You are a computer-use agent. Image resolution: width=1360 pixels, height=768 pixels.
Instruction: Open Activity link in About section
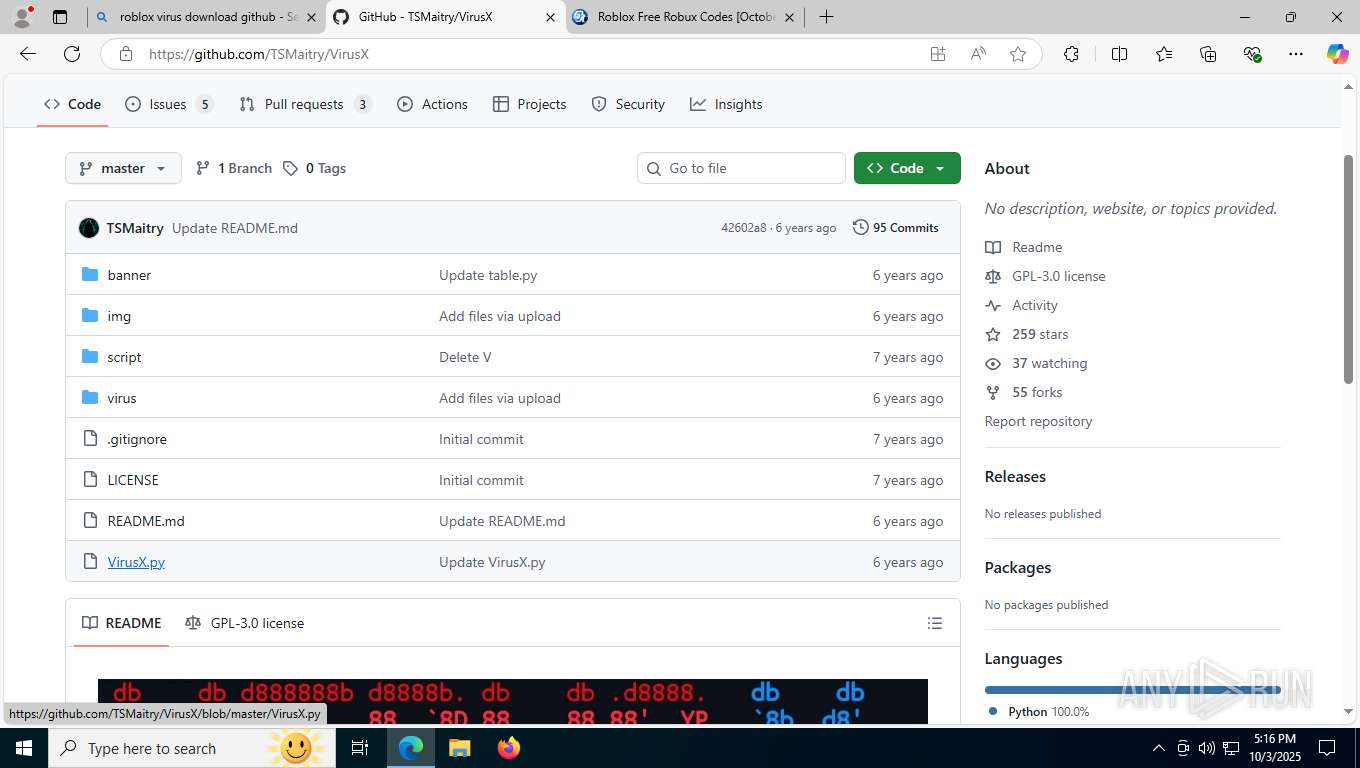tap(1035, 305)
